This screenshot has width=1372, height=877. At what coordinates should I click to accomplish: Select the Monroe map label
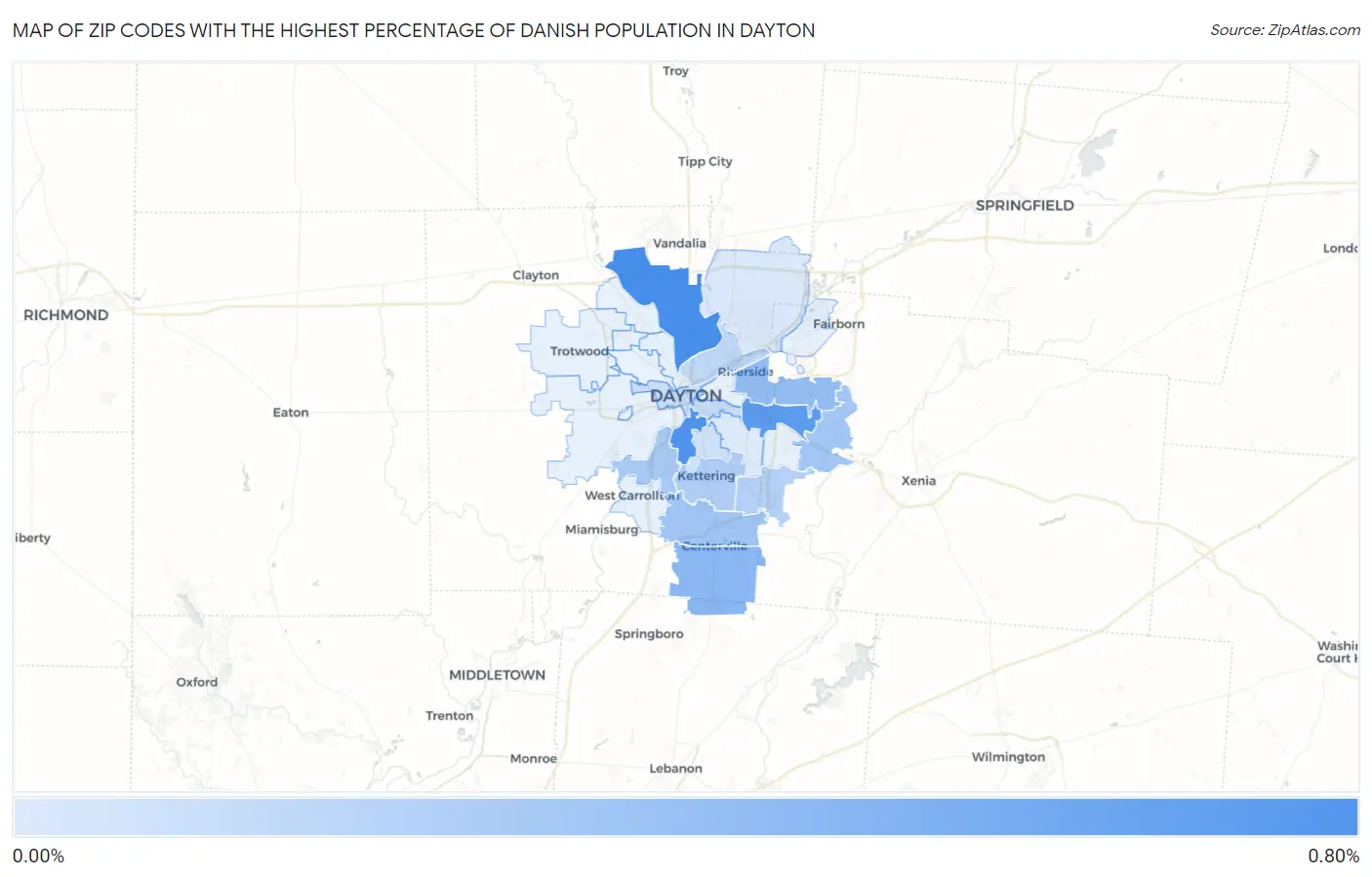(534, 759)
